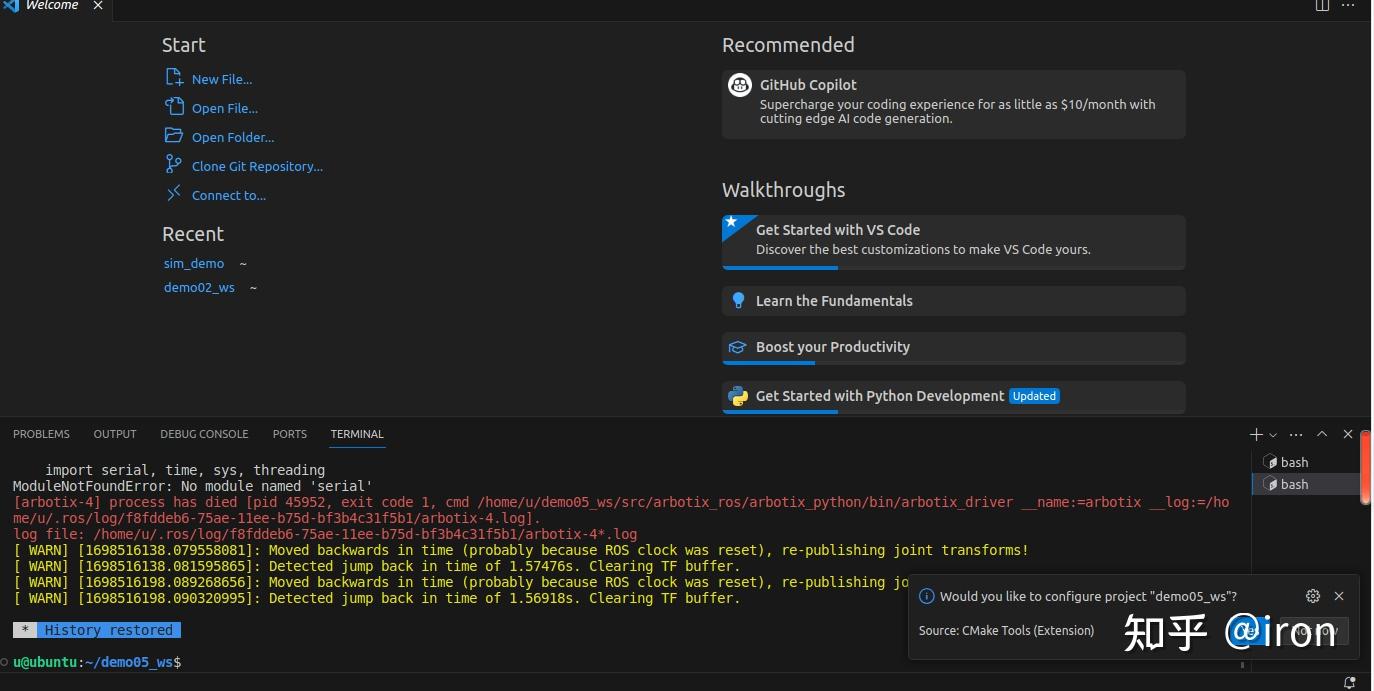Switch to the PROBLEMS tab
Image resolution: width=1374 pixels, height=691 pixels.
coord(41,434)
